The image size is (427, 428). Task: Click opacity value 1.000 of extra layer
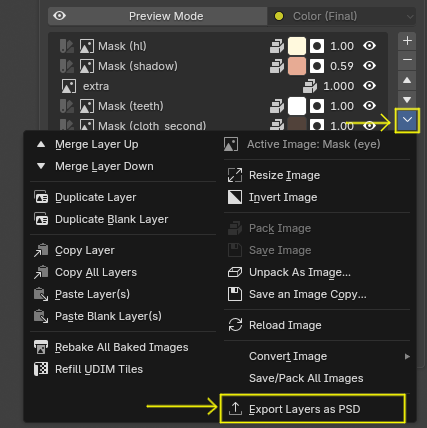coord(339,86)
